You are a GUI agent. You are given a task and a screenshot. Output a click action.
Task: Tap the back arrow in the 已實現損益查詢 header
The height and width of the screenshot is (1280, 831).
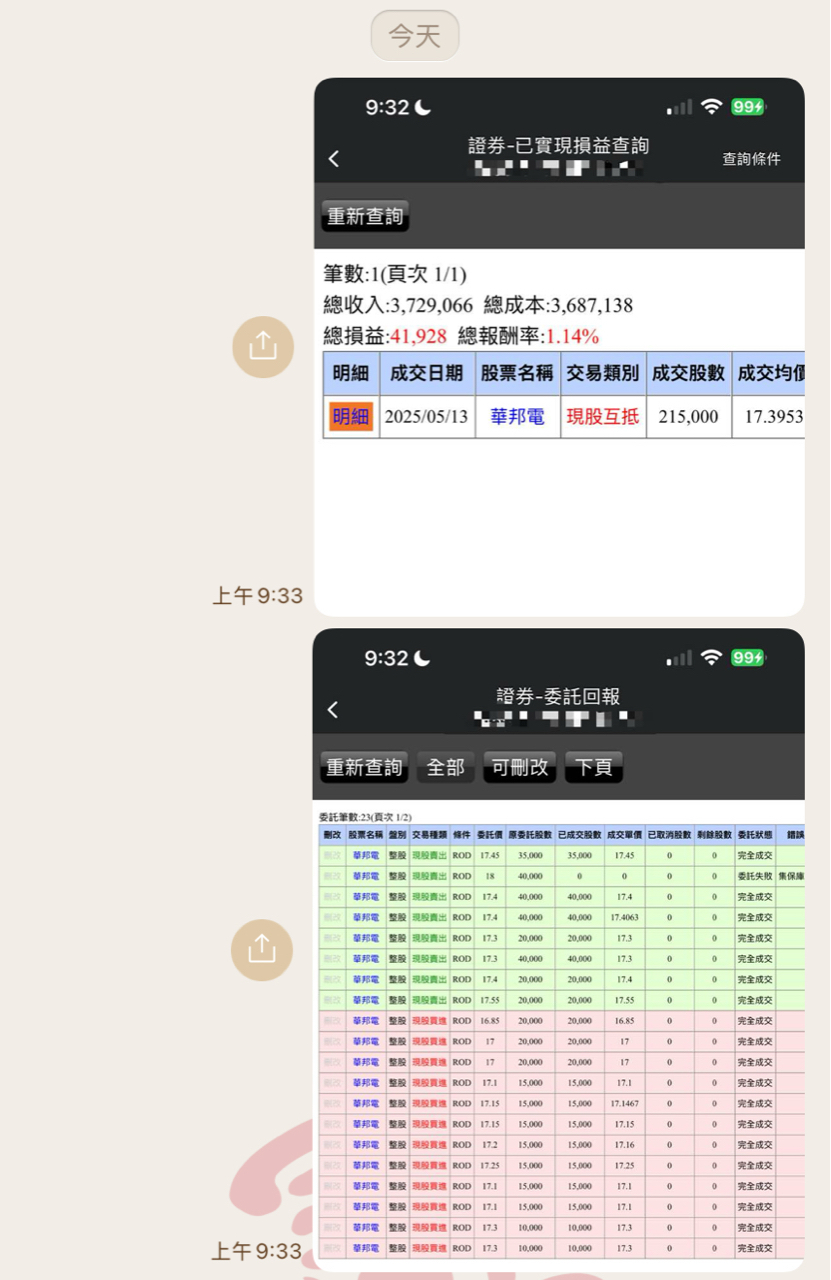[x=334, y=159]
